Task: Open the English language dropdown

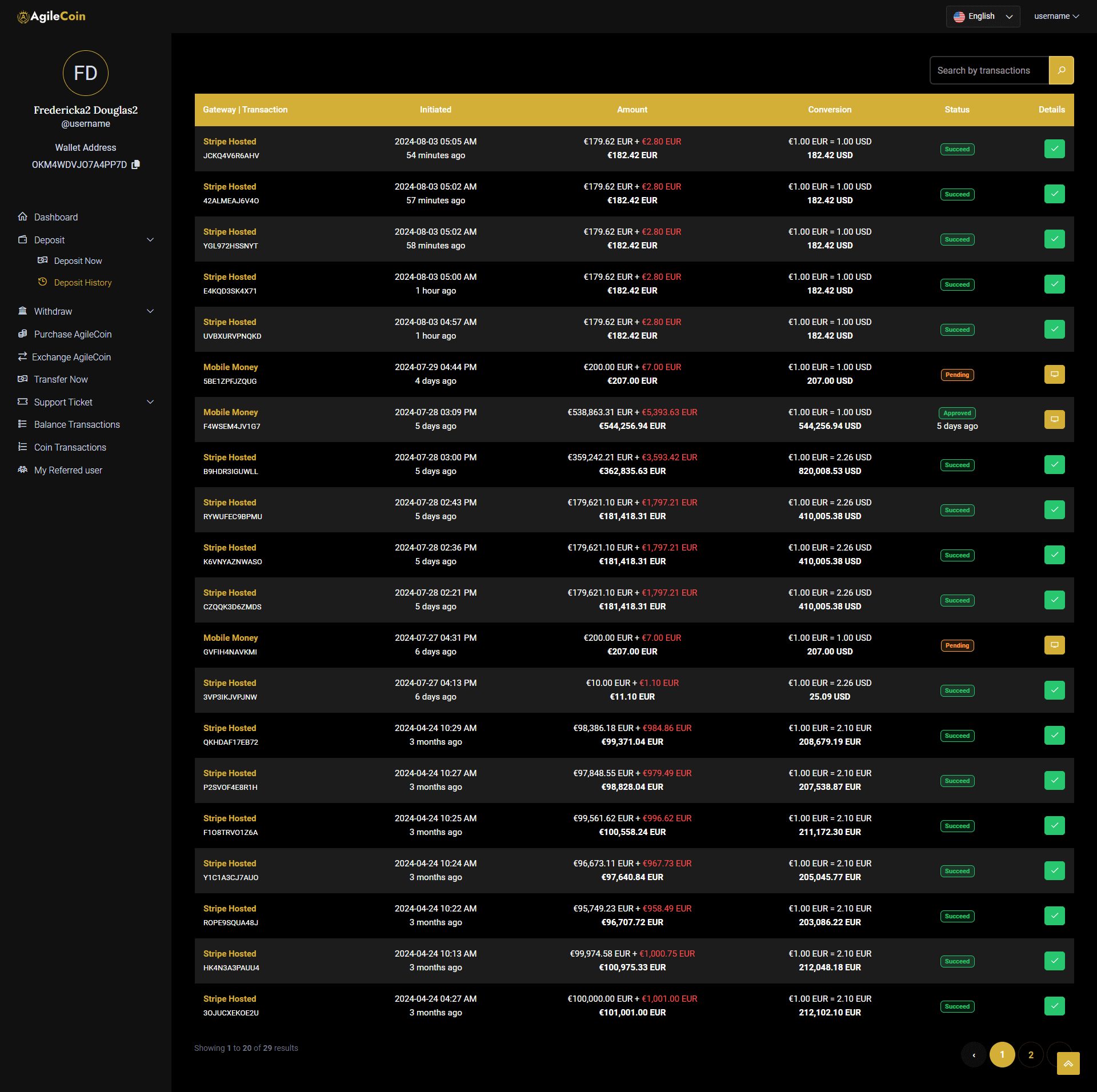Action: tap(983, 17)
